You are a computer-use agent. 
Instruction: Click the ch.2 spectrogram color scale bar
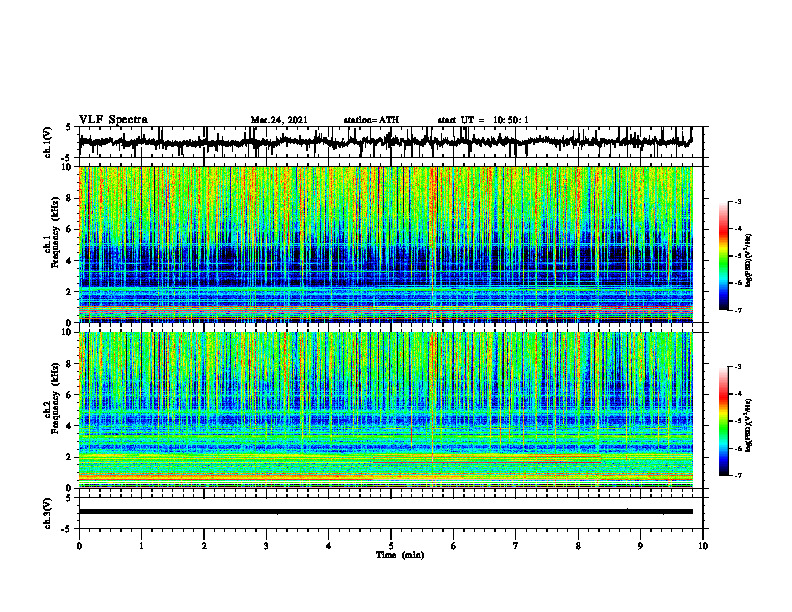tap(724, 421)
